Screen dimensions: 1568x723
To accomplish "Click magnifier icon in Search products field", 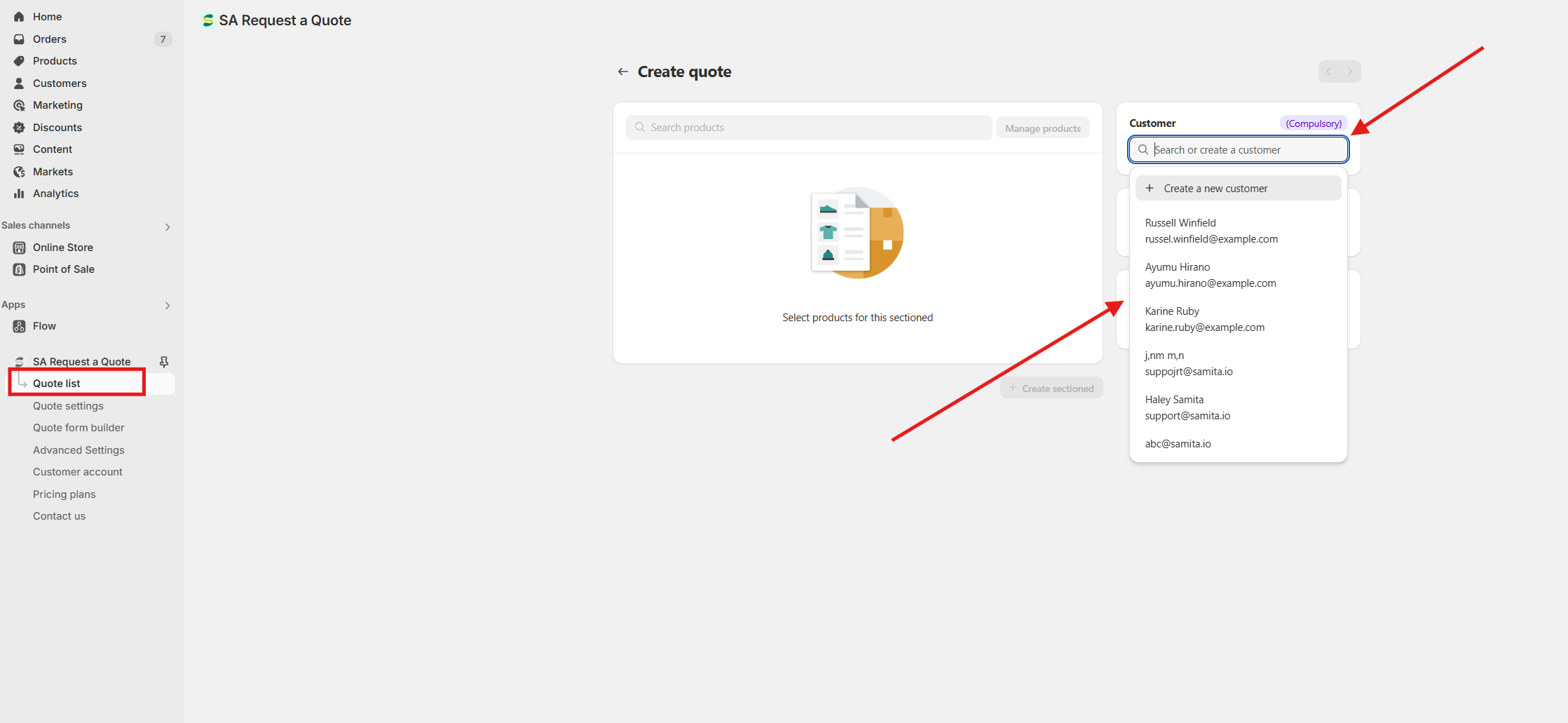I will pos(640,128).
